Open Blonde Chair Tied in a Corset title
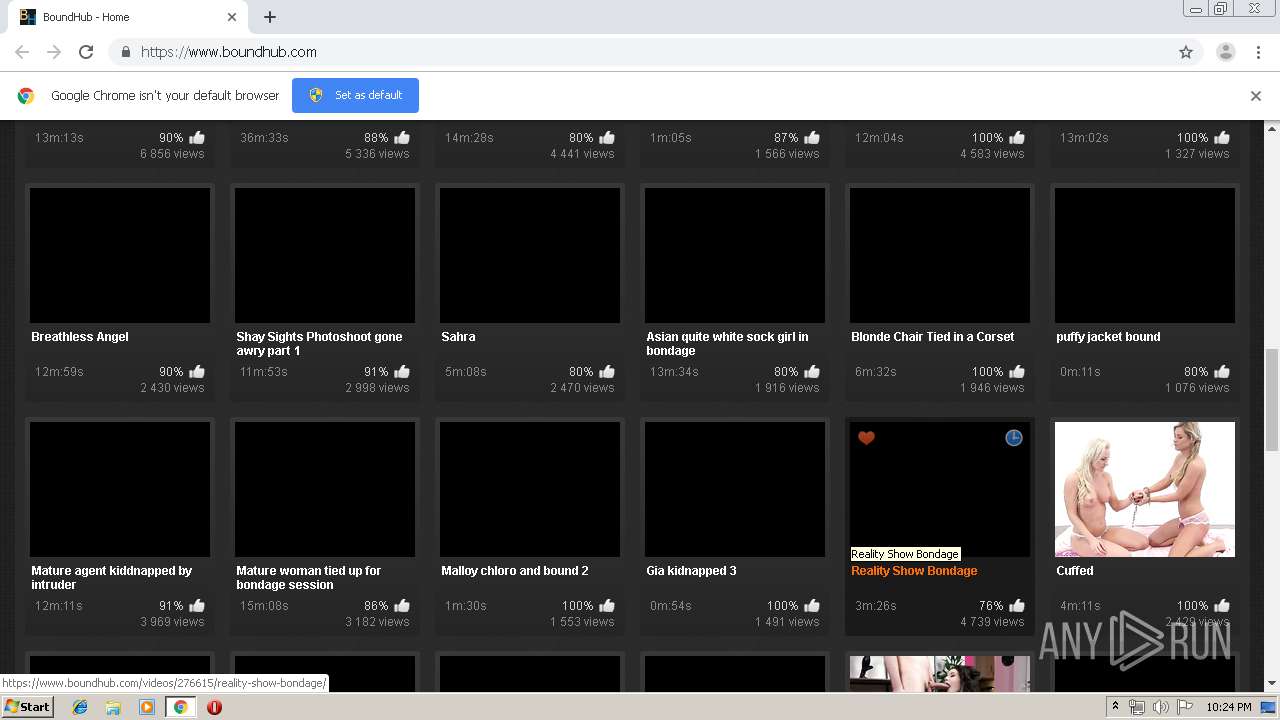Image resolution: width=1280 pixels, height=720 pixels. tap(932, 337)
